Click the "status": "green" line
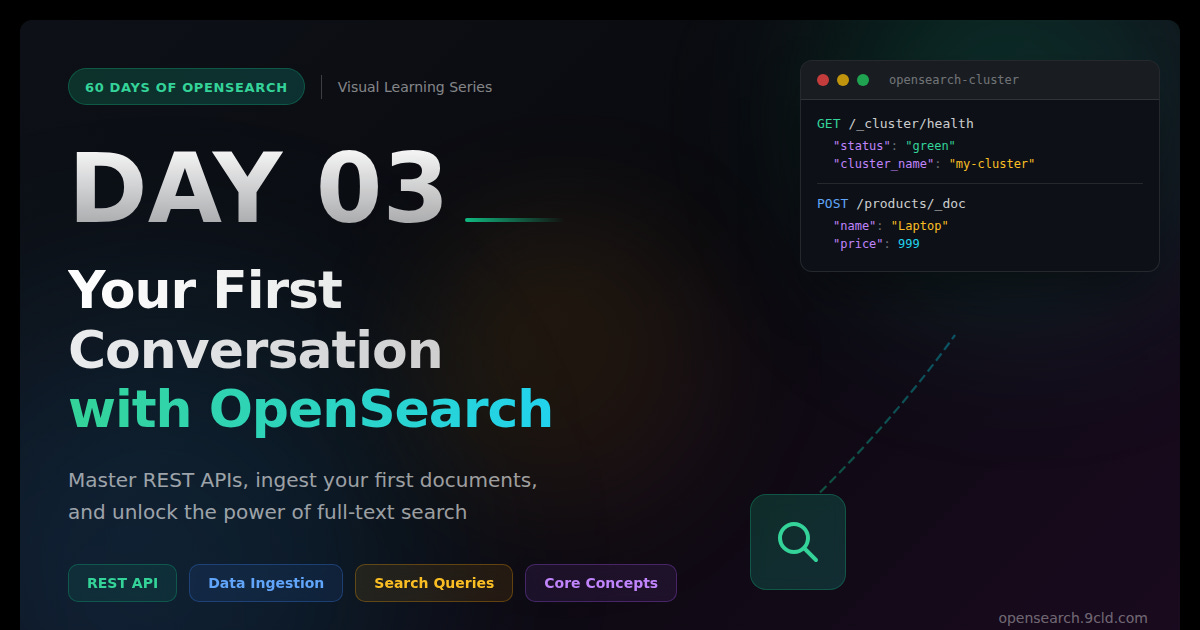The image size is (1200, 630). (894, 146)
